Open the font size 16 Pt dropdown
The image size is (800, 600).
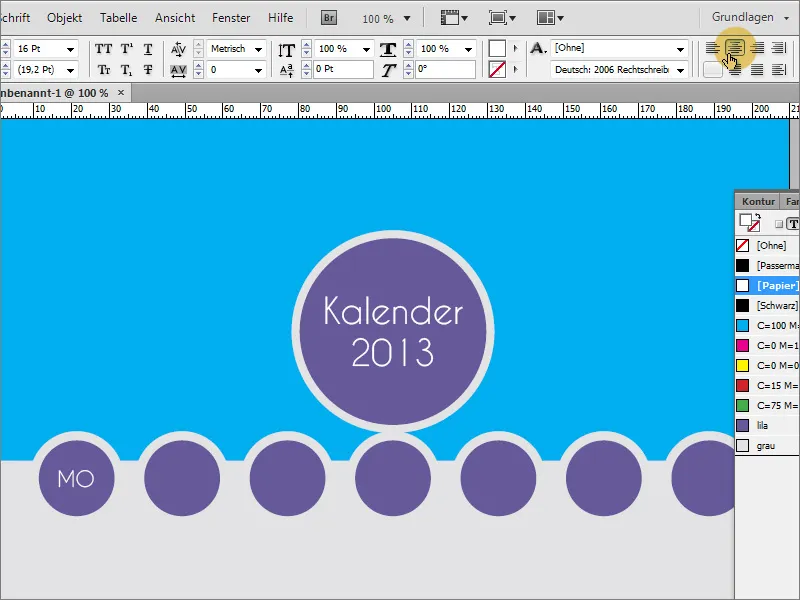(70, 49)
